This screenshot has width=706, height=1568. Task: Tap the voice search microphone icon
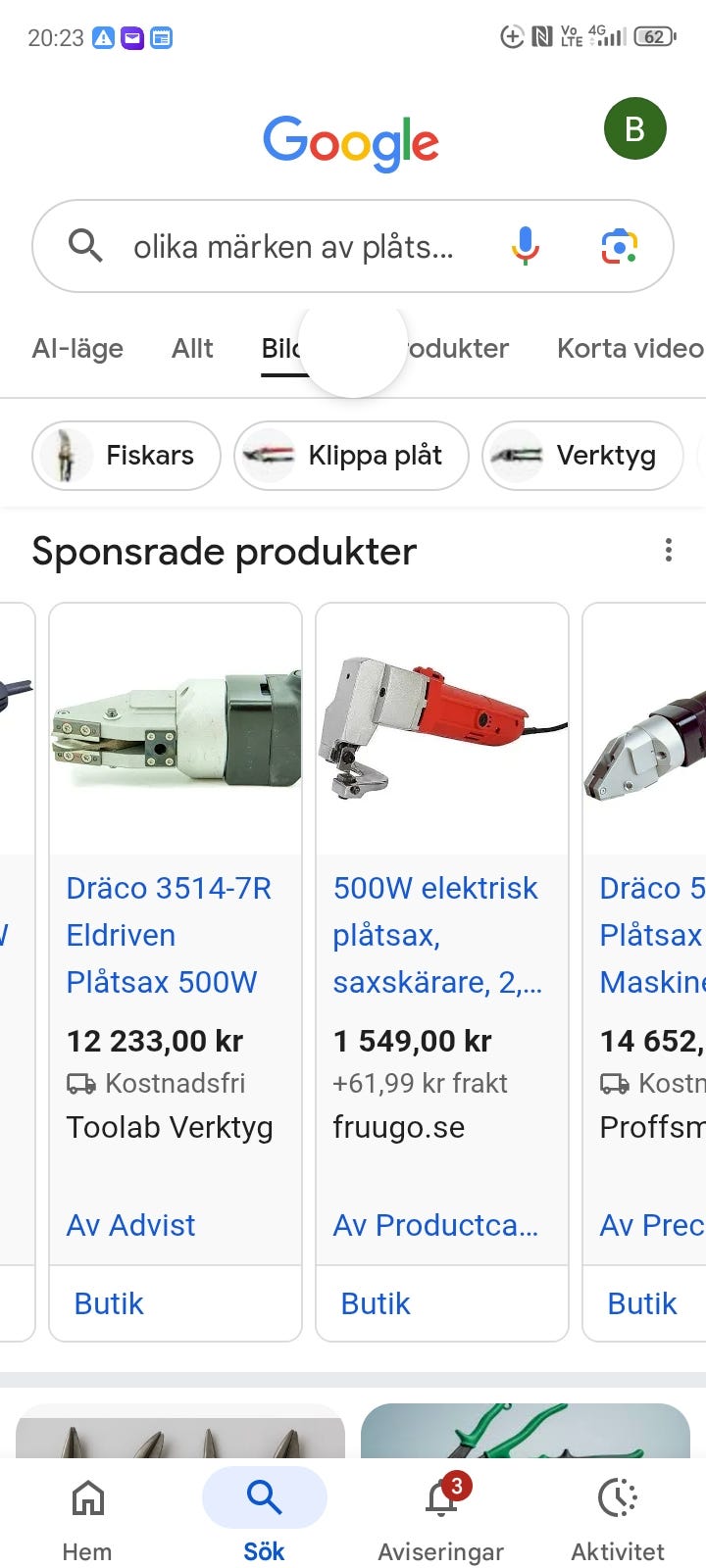(x=526, y=246)
